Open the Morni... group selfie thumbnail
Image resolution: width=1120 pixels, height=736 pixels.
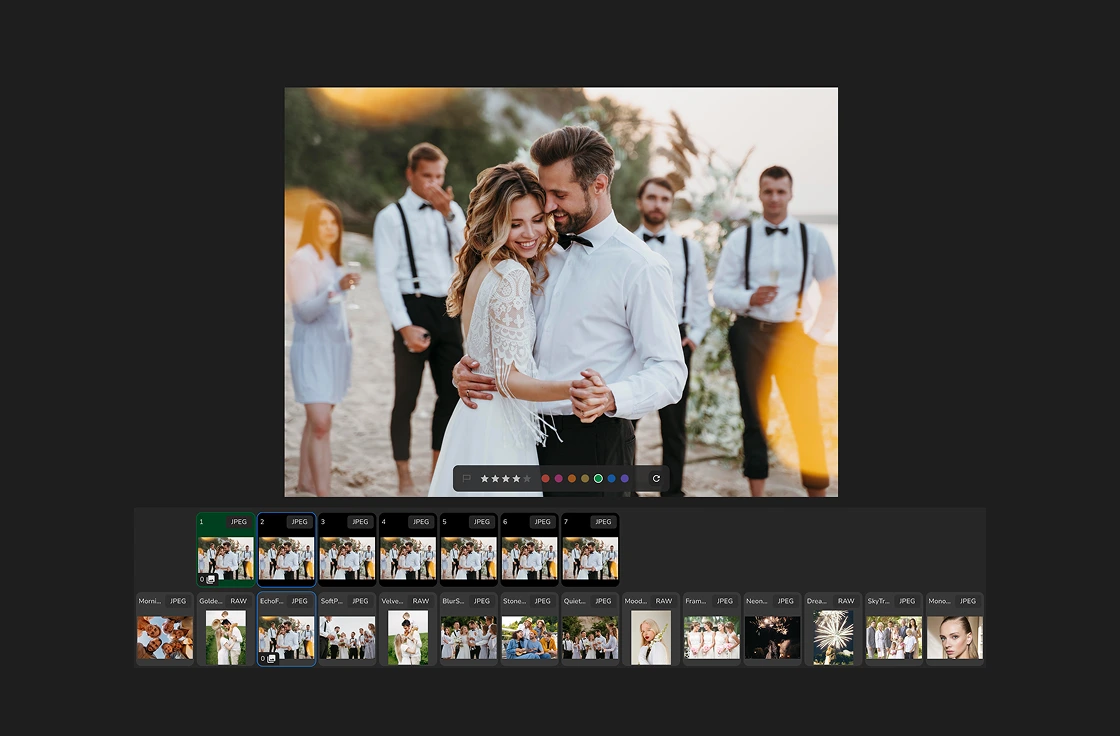point(165,630)
